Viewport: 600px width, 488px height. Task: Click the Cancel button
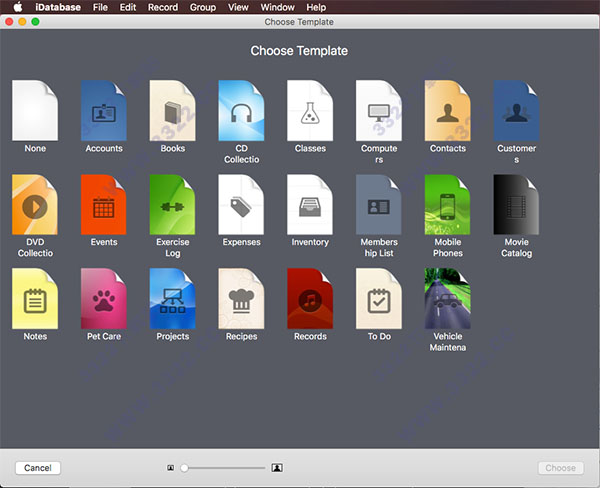coord(38,468)
